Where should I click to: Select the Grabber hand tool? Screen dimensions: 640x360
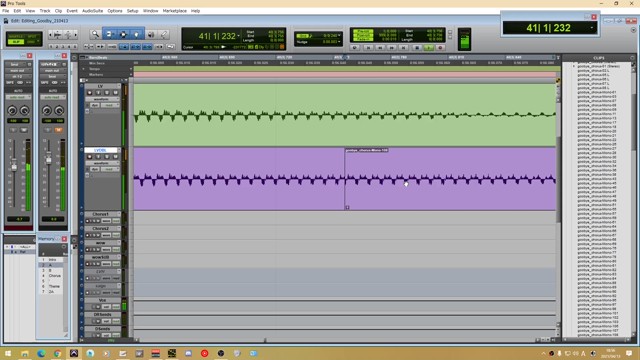[x=136, y=35]
